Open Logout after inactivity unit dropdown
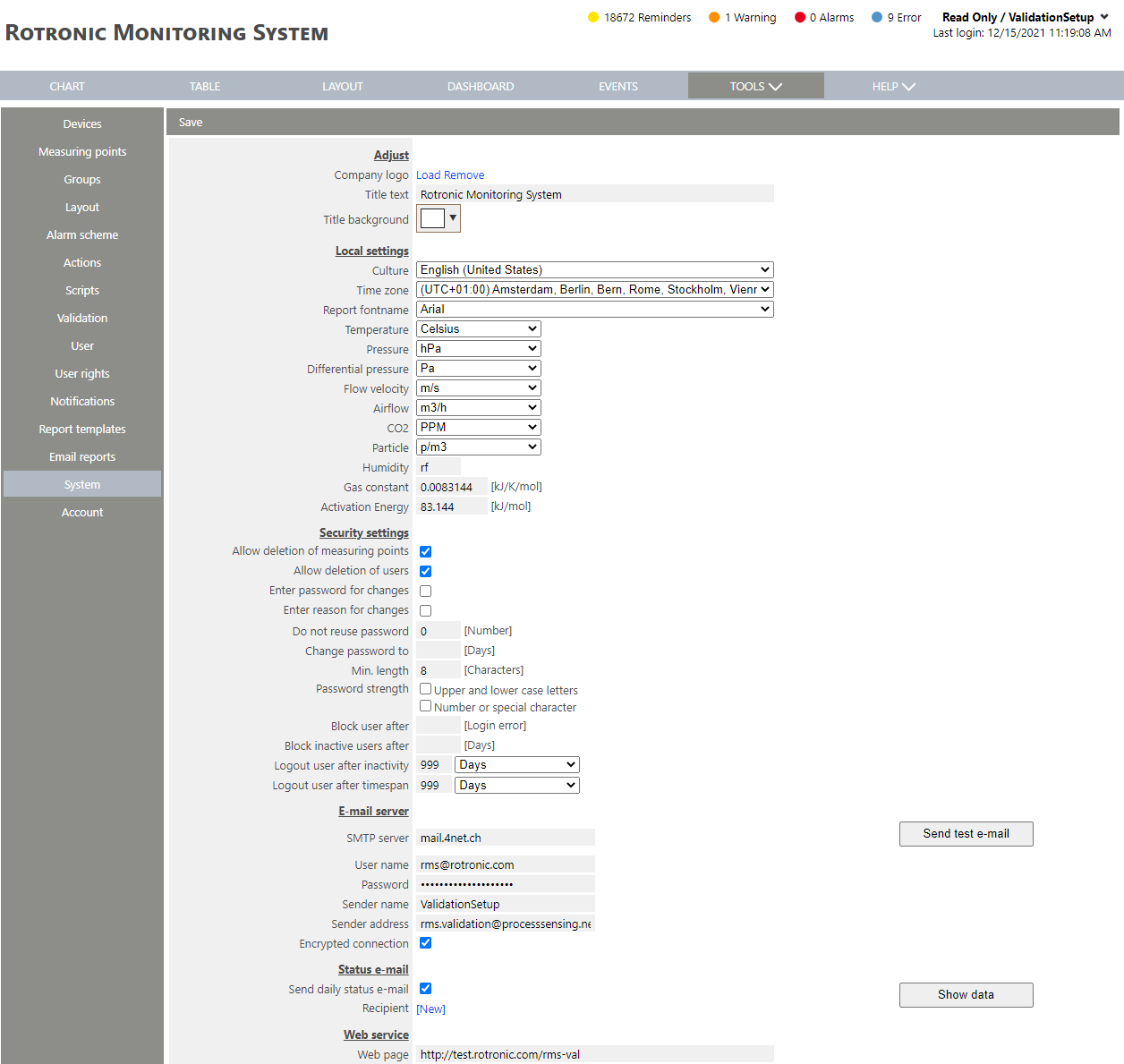This screenshot has height=1064, width=1124. click(x=517, y=764)
